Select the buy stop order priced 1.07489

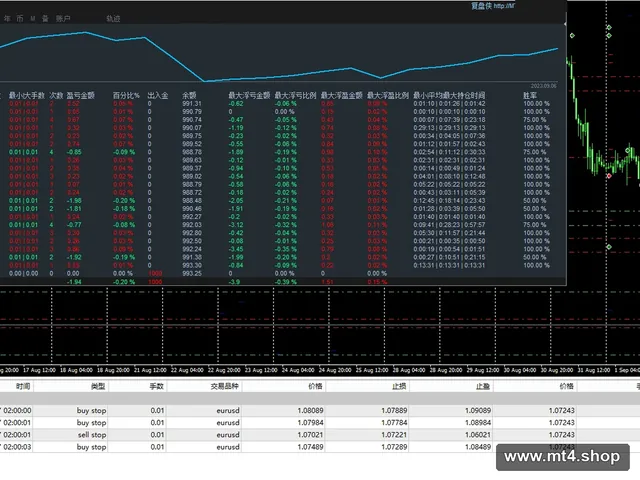click(320, 447)
